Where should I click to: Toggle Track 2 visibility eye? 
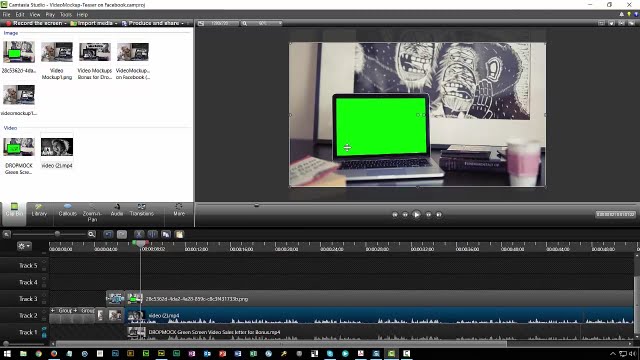point(44,312)
